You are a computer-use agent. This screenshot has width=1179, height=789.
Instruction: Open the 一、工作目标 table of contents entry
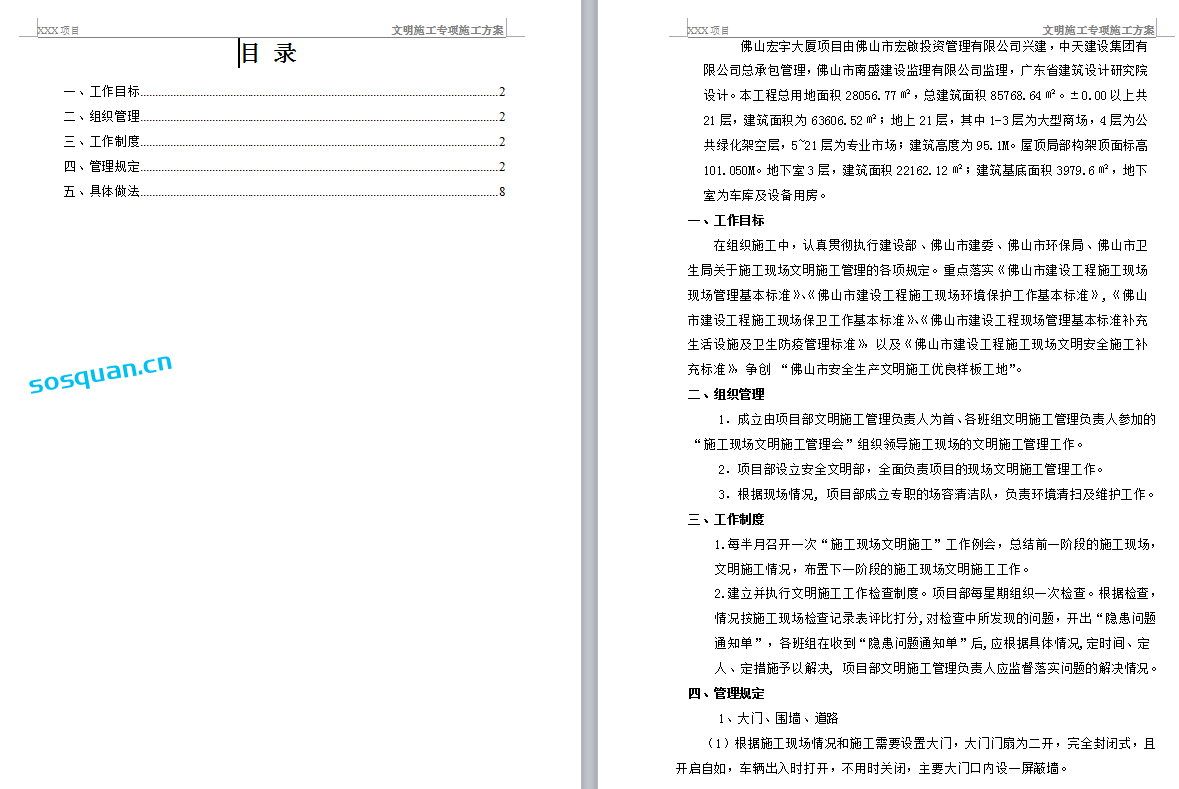coord(101,91)
